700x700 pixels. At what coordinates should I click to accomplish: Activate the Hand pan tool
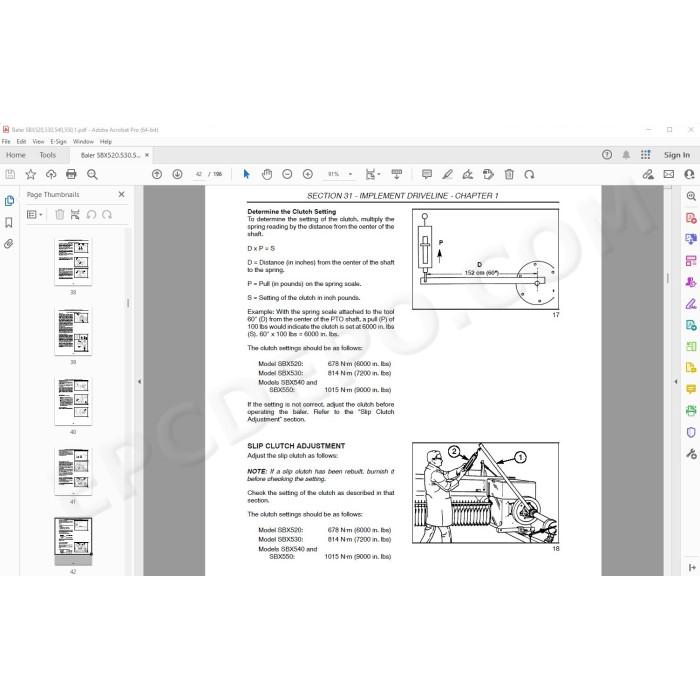click(267, 174)
